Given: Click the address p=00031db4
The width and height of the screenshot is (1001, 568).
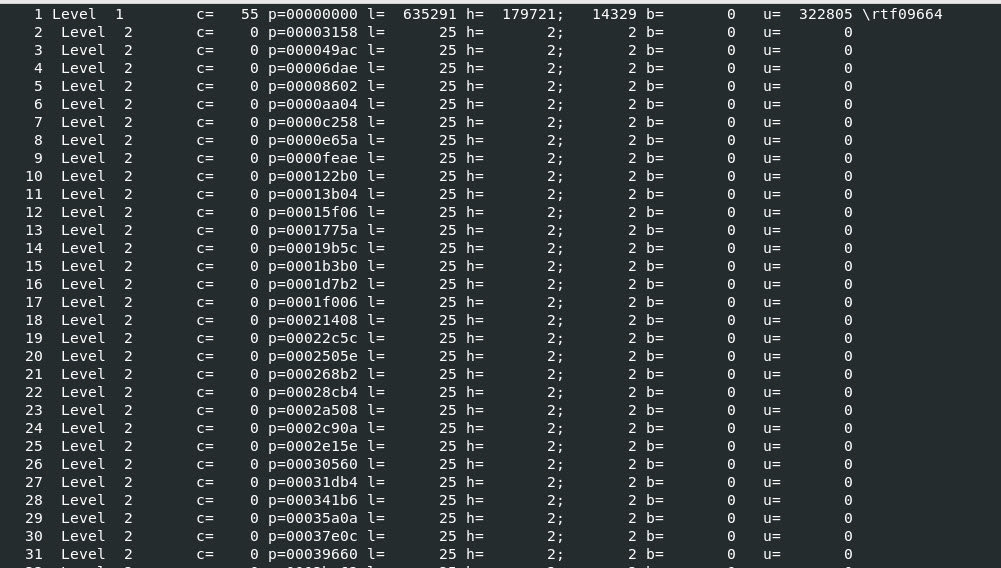Looking at the screenshot, I should [x=312, y=482].
